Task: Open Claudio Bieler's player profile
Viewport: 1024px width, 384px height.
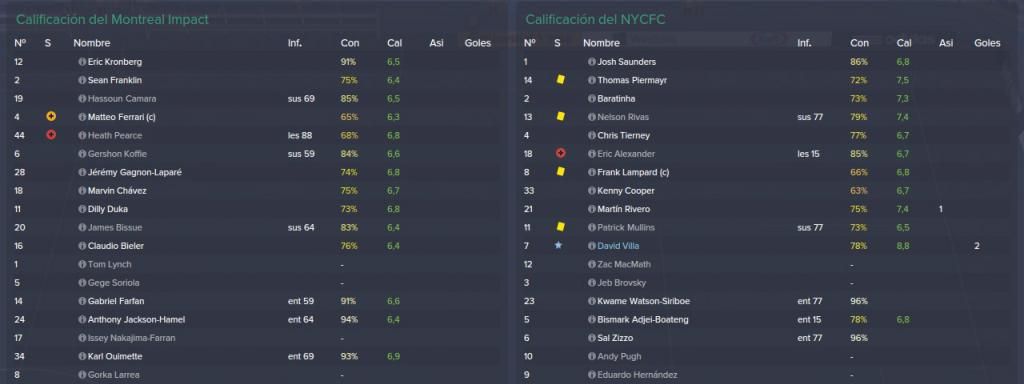Action: pyautogui.click(x=116, y=246)
